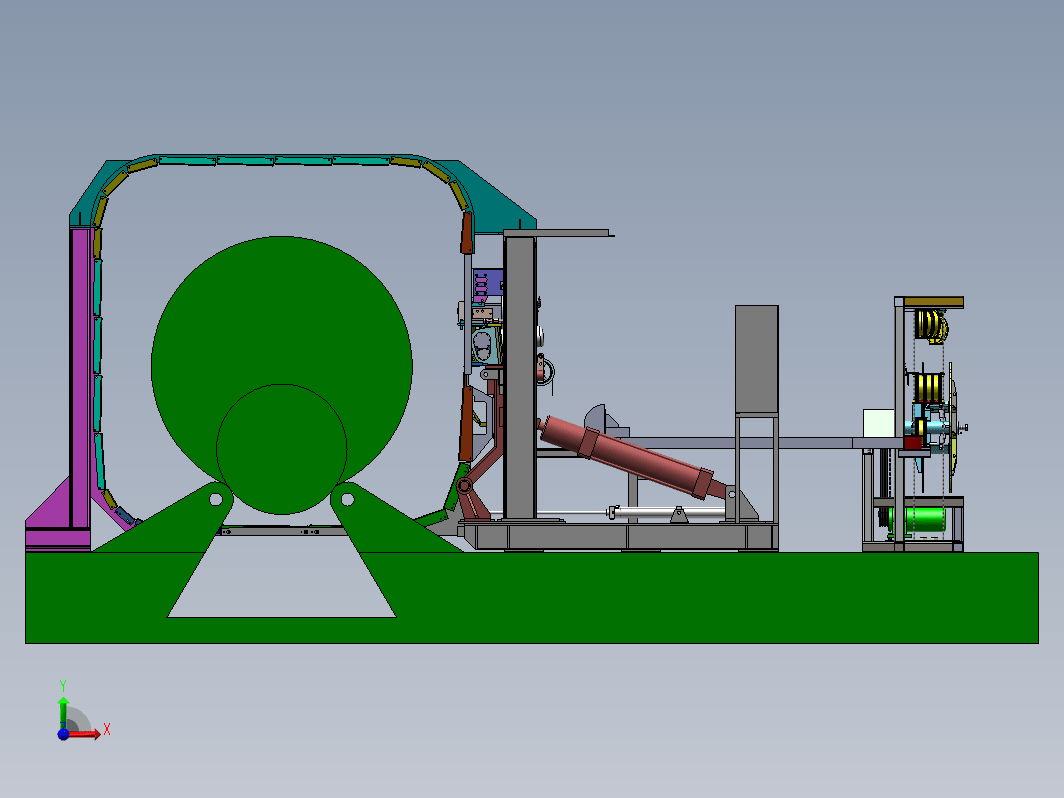
Task: Select the silver horizontal pneumatic cylinder
Action: click(668, 513)
